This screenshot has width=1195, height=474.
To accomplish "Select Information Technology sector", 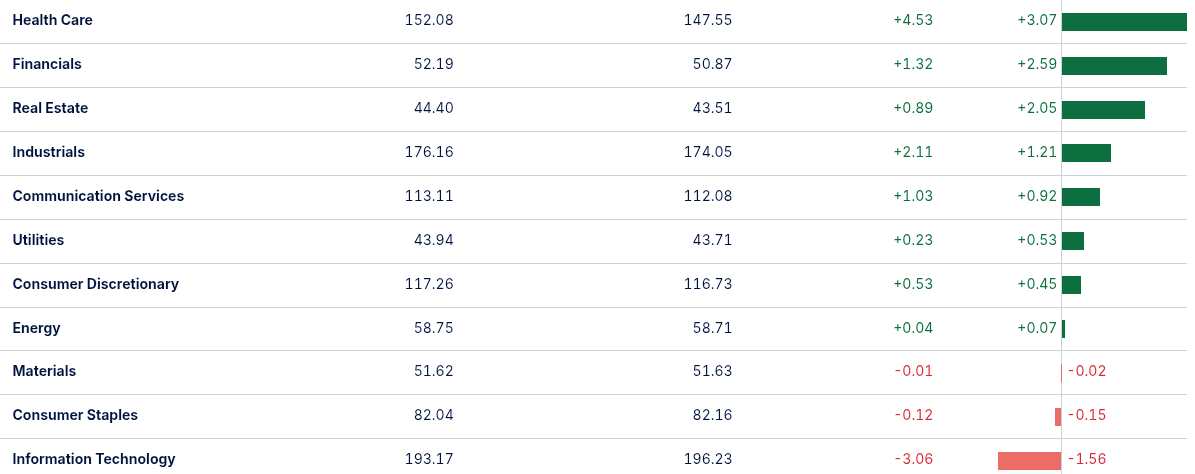I will [x=94, y=459].
